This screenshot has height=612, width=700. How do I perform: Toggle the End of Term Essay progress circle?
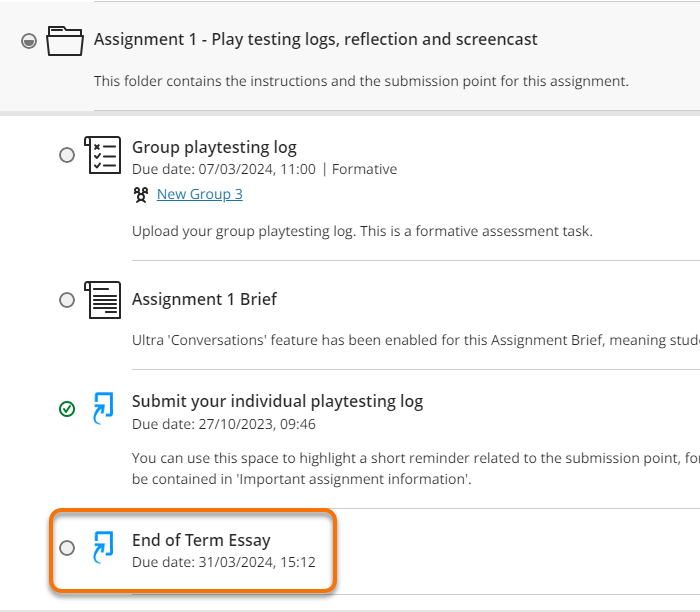point(67,547)
